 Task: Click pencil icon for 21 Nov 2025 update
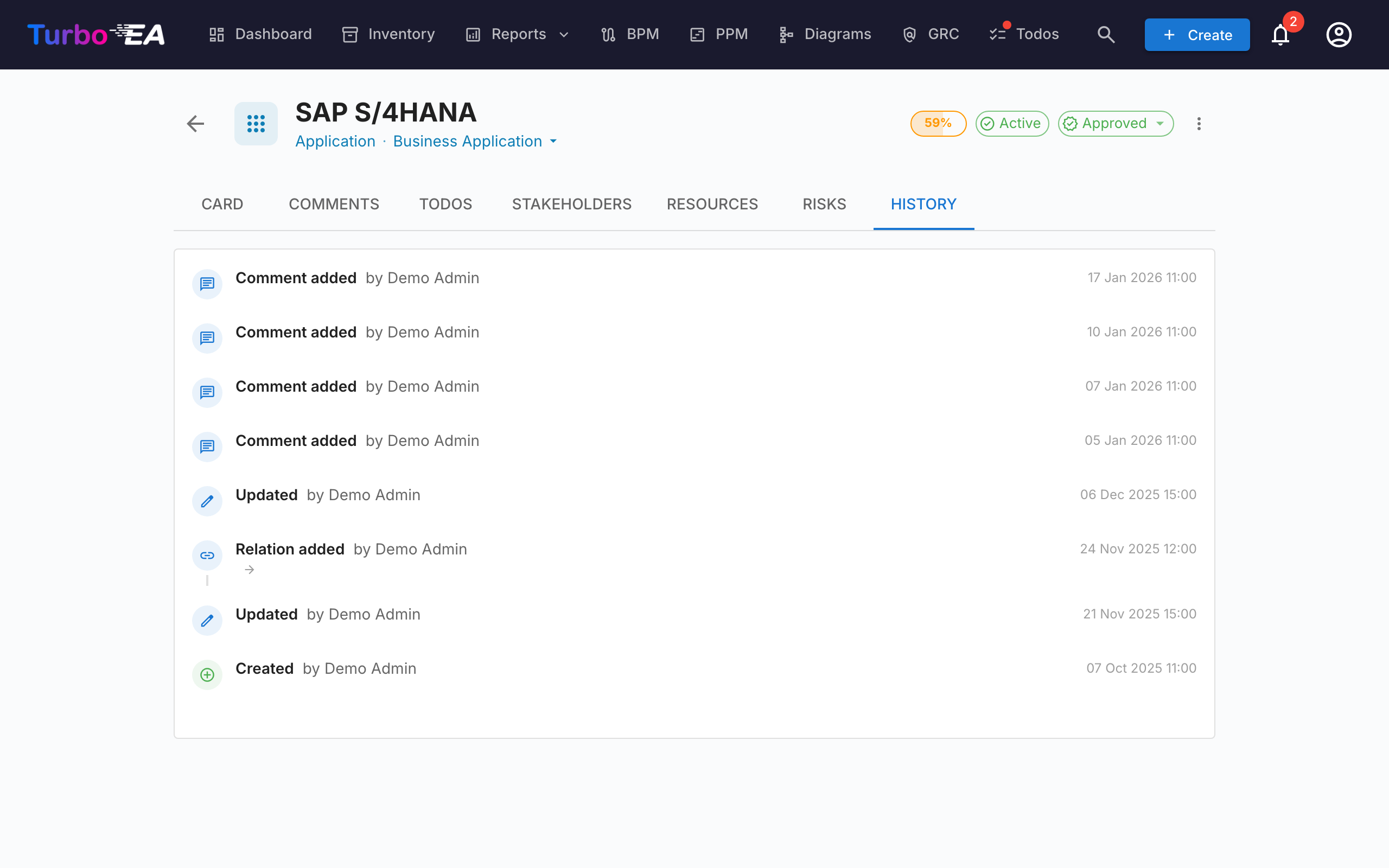point(207,620)
